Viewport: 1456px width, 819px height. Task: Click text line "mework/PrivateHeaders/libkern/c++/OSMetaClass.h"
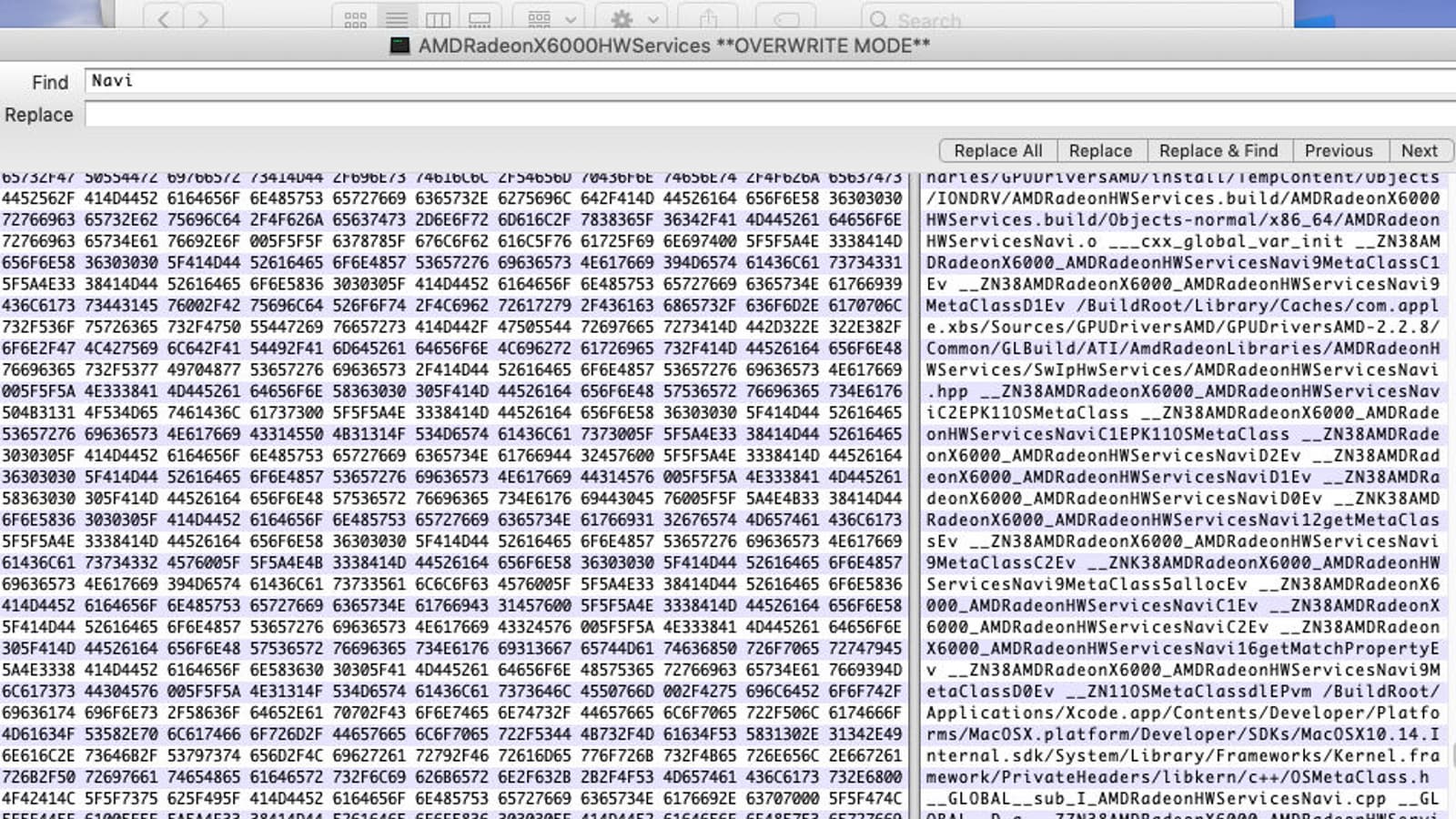pos(1178,777)
